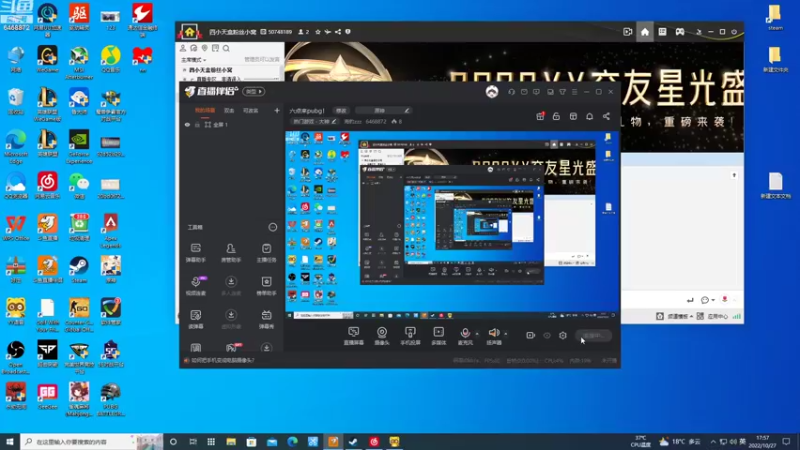Edit the 原神 field with the pencil
Screen dimensions: 800x450
point(407,110)
